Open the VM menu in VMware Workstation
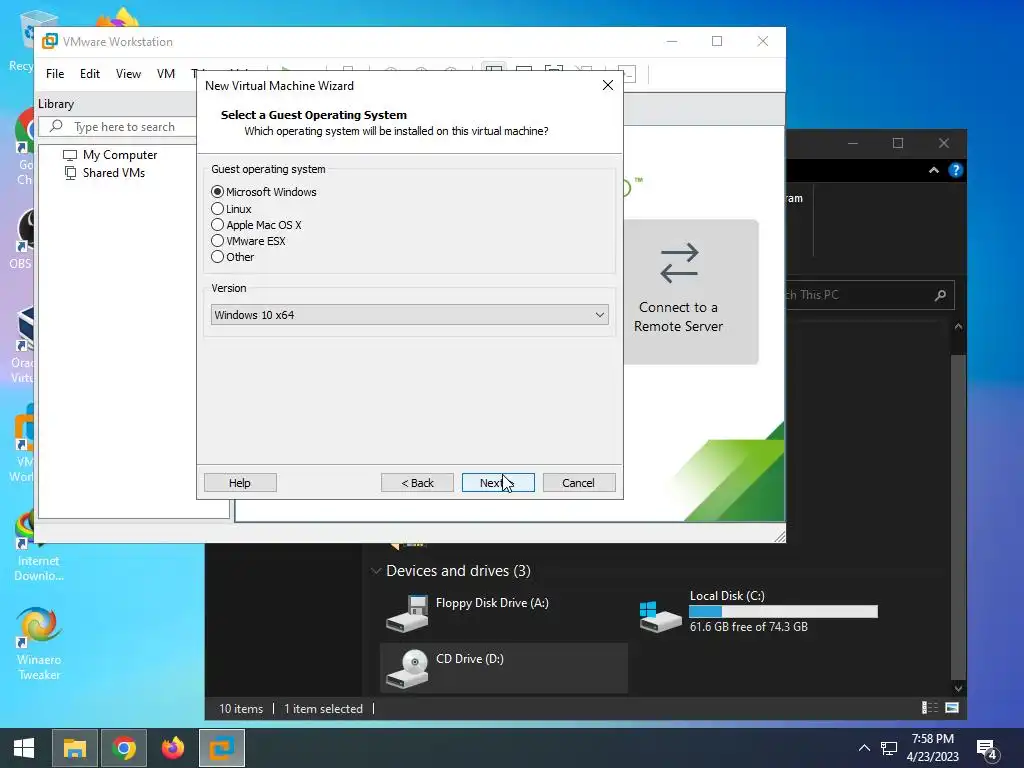1024x768 pixels. [166, 74]
